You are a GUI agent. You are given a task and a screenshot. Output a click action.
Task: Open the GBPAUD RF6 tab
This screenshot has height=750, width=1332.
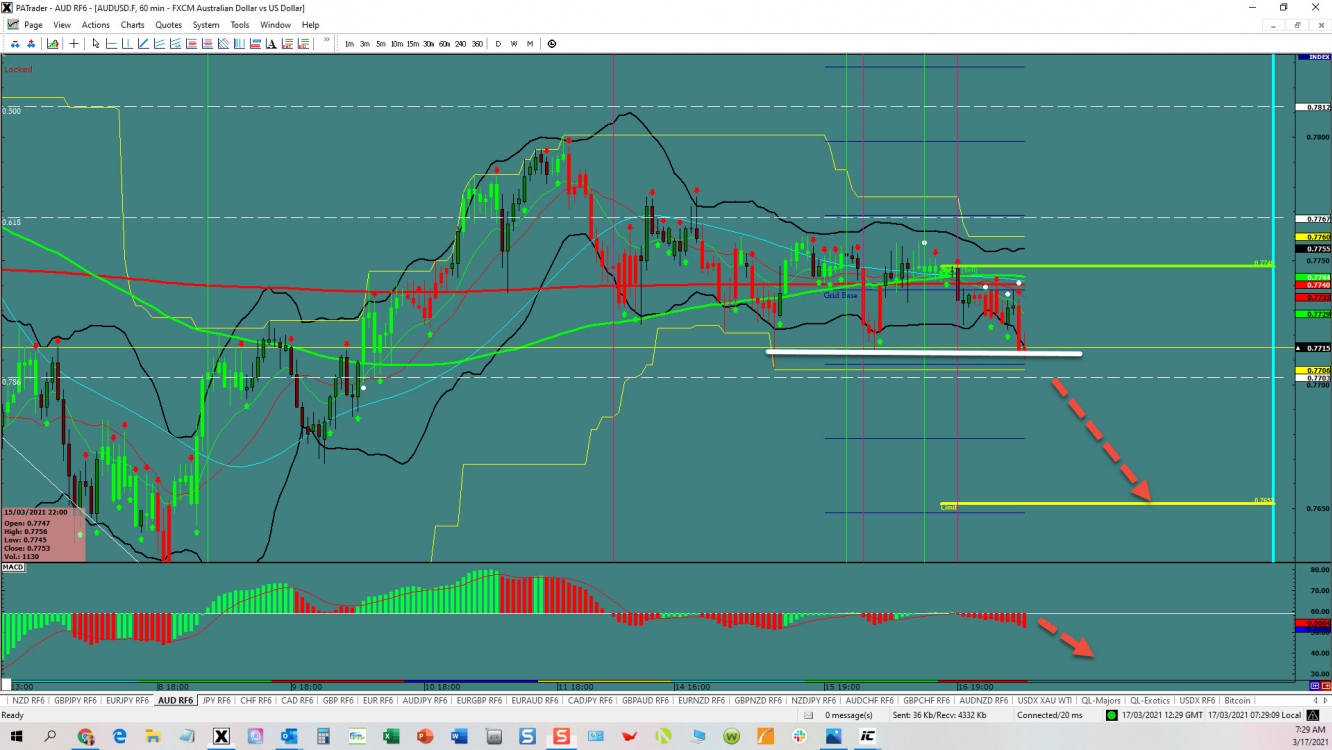pos(646,700)
